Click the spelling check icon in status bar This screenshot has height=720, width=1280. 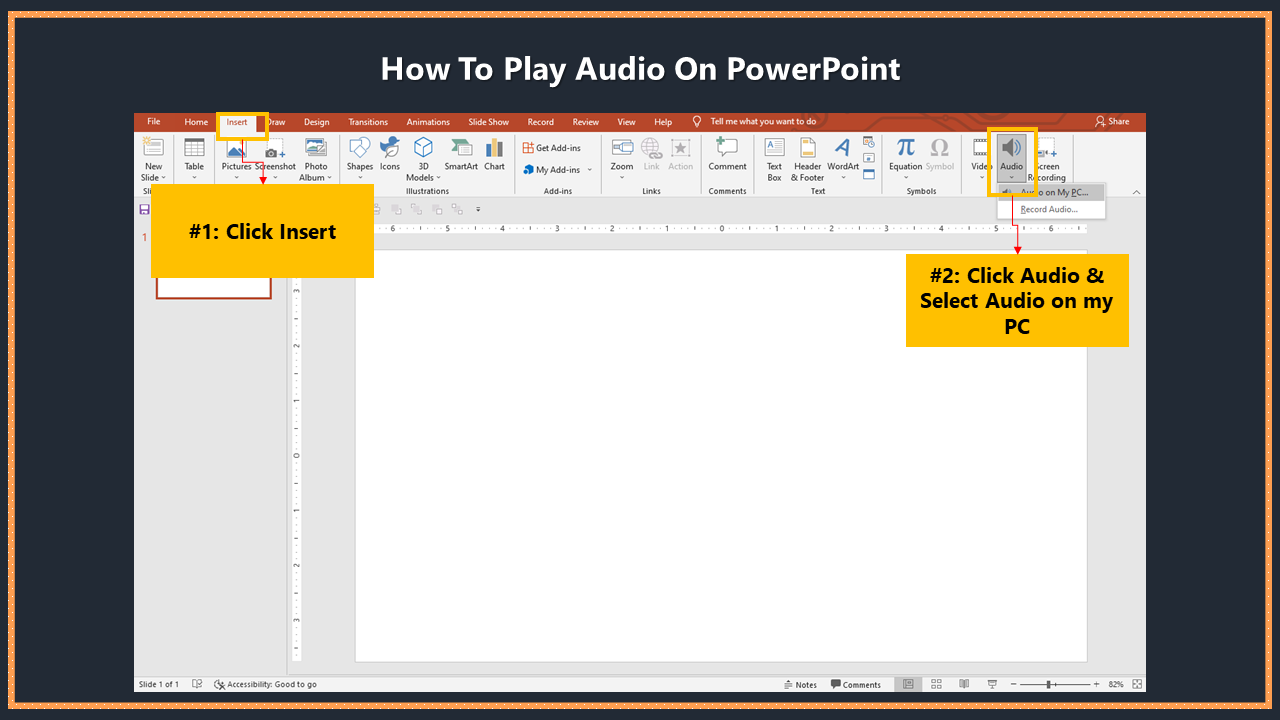point(197,684)
